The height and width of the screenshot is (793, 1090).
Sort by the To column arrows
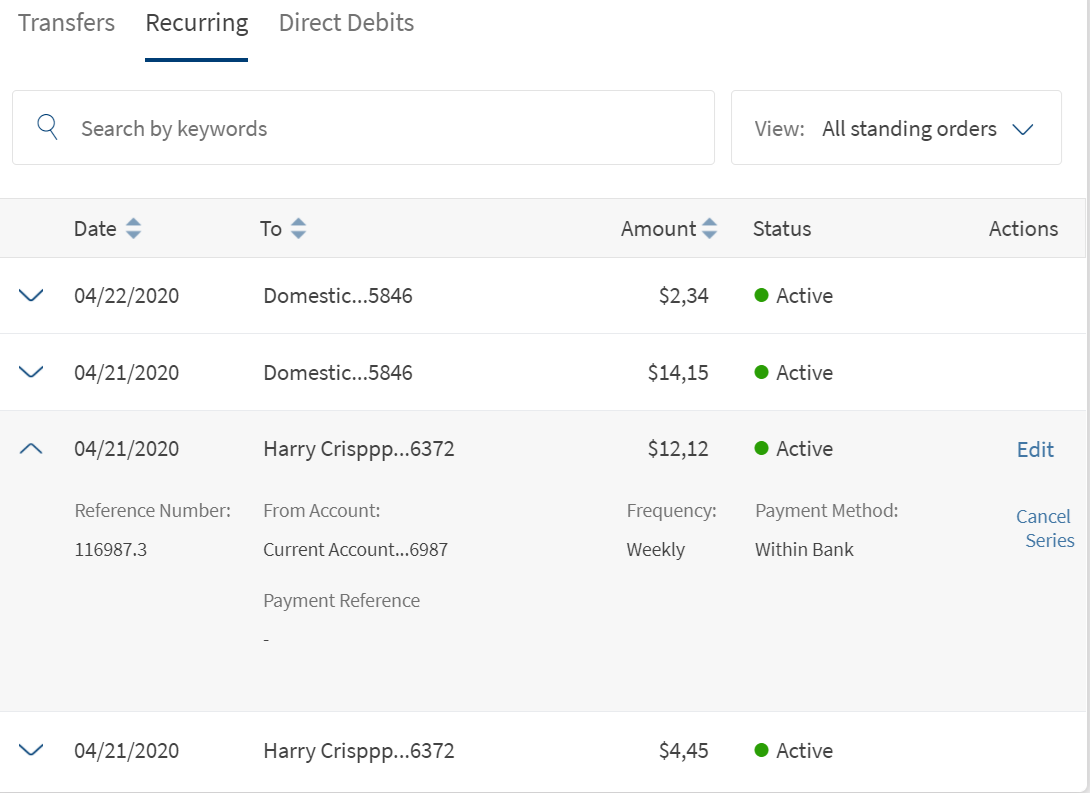pos(298,229)
